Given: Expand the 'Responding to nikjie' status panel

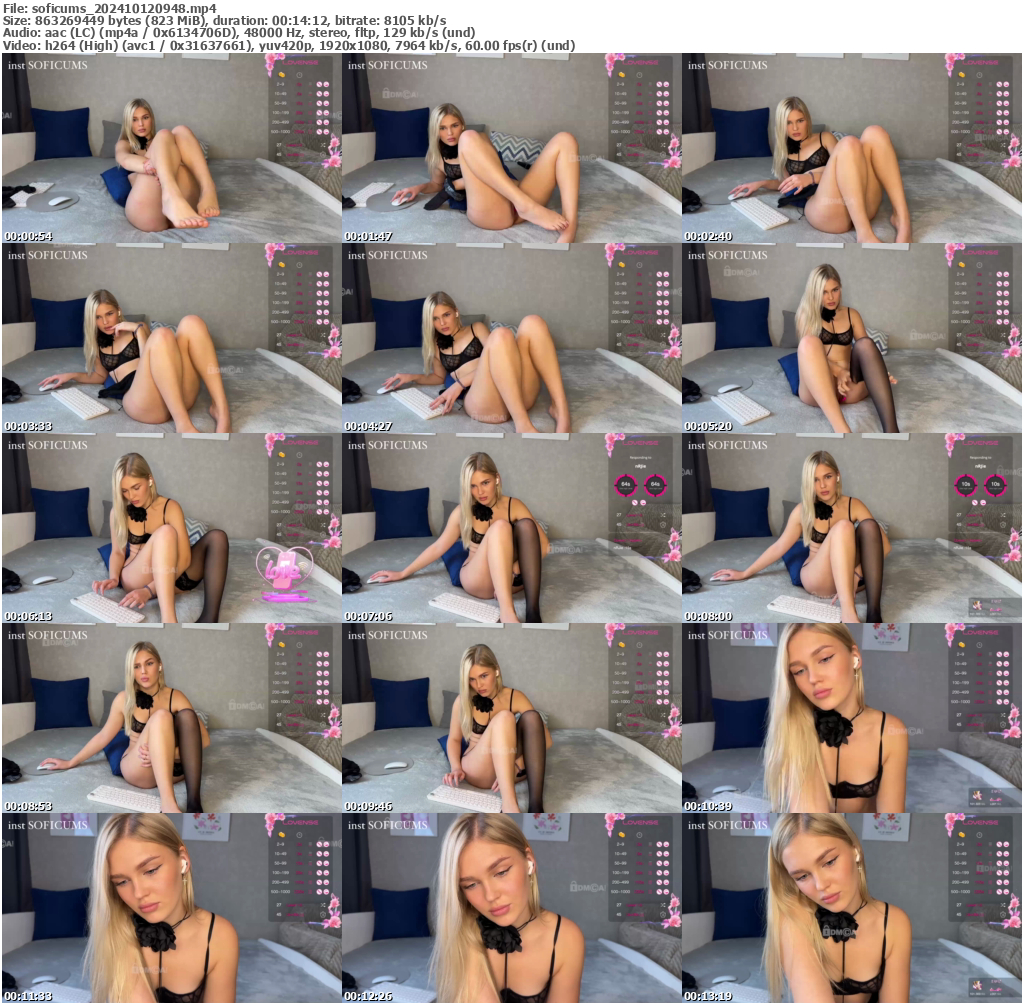Looking at the screenshot, I should pyautogui.click(x=638, y=461).
